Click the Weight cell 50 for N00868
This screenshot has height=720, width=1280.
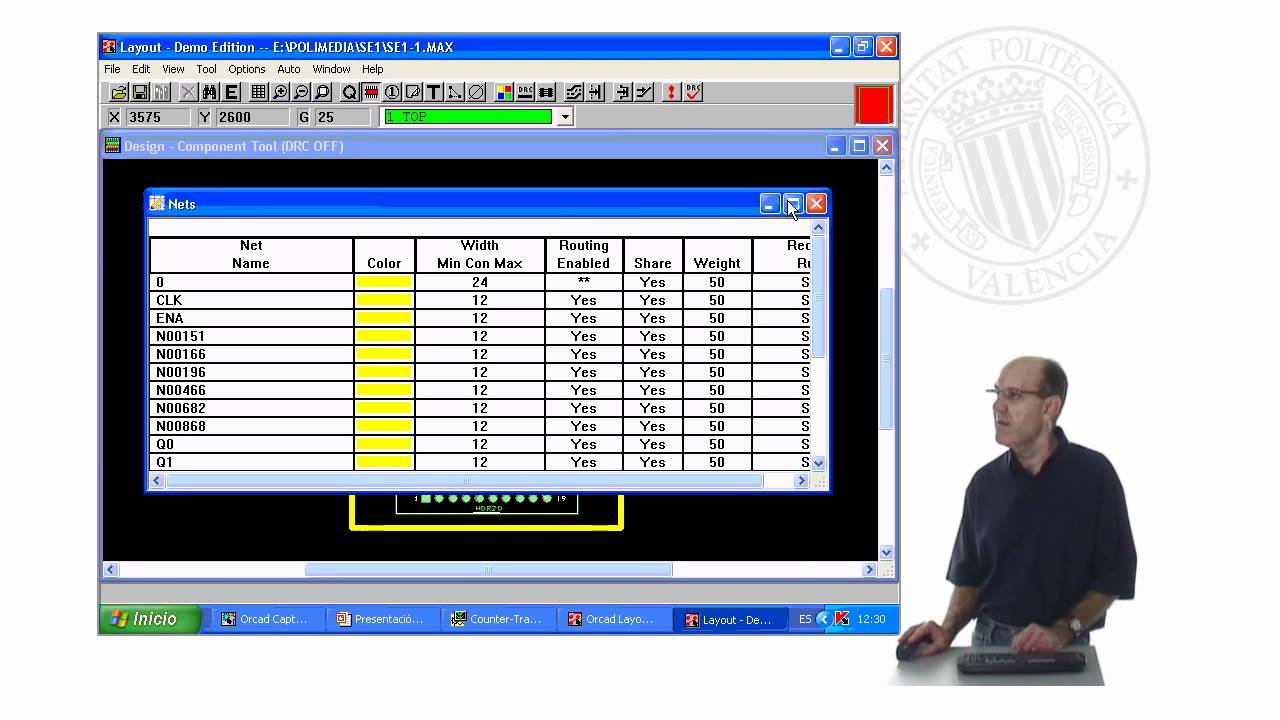click(717, 426)
